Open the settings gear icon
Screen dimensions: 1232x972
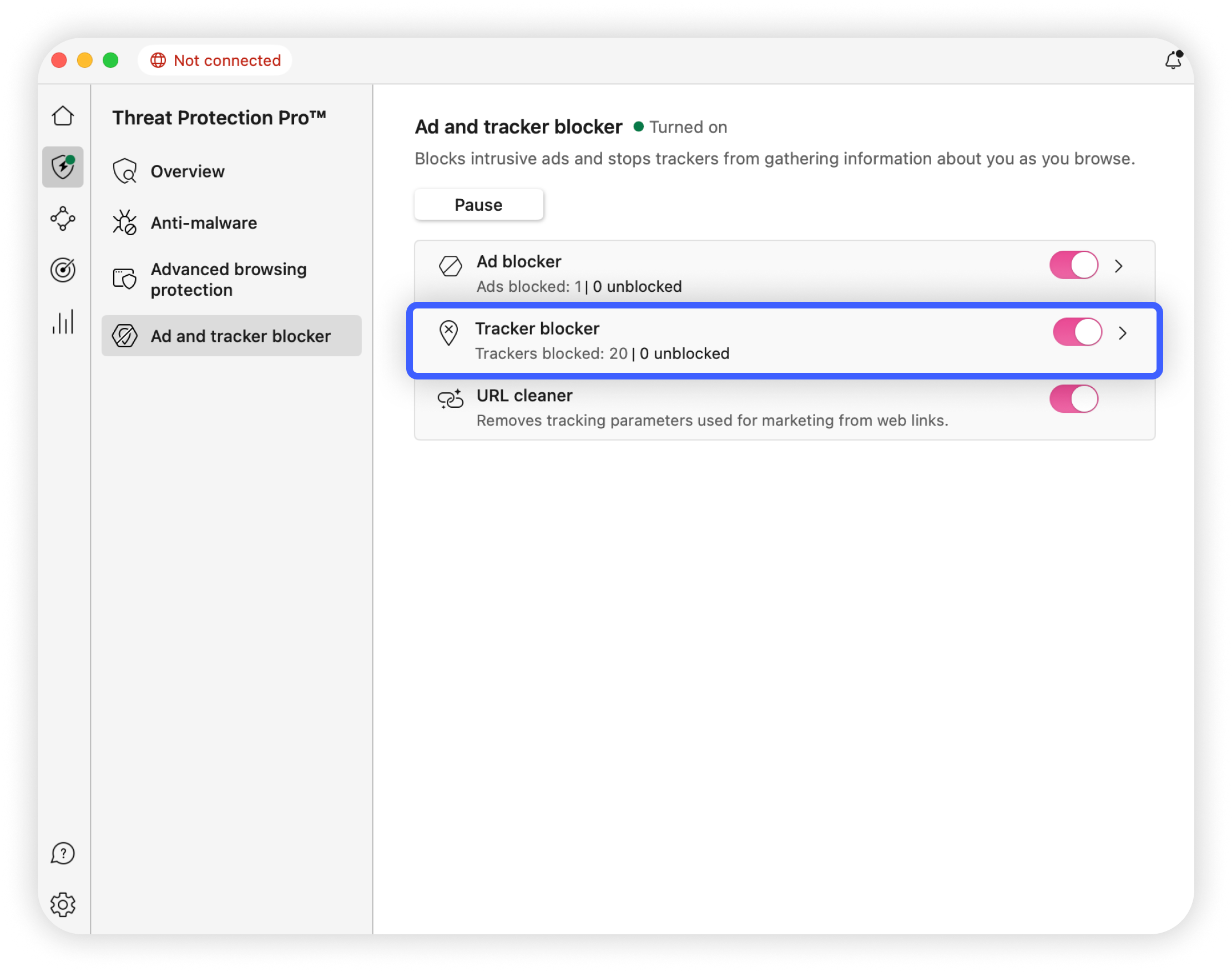pos(63,904)
